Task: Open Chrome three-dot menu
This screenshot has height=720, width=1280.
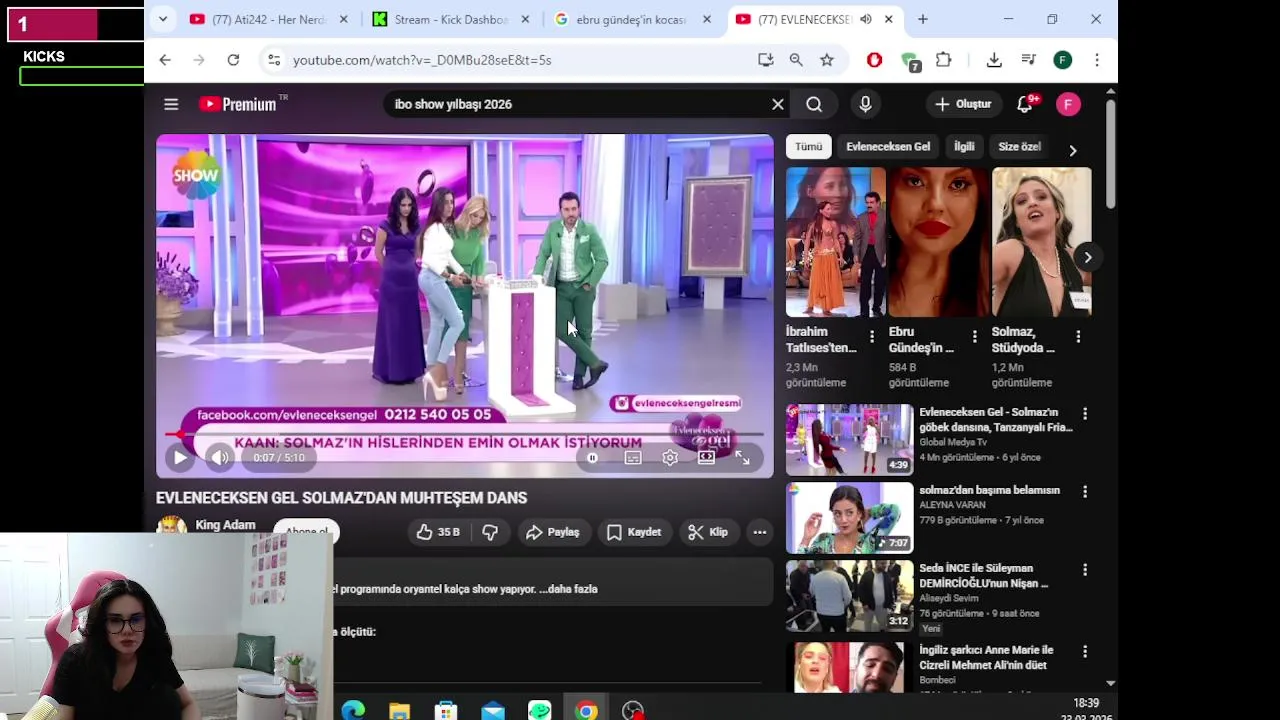Action: pos(1097,60)
